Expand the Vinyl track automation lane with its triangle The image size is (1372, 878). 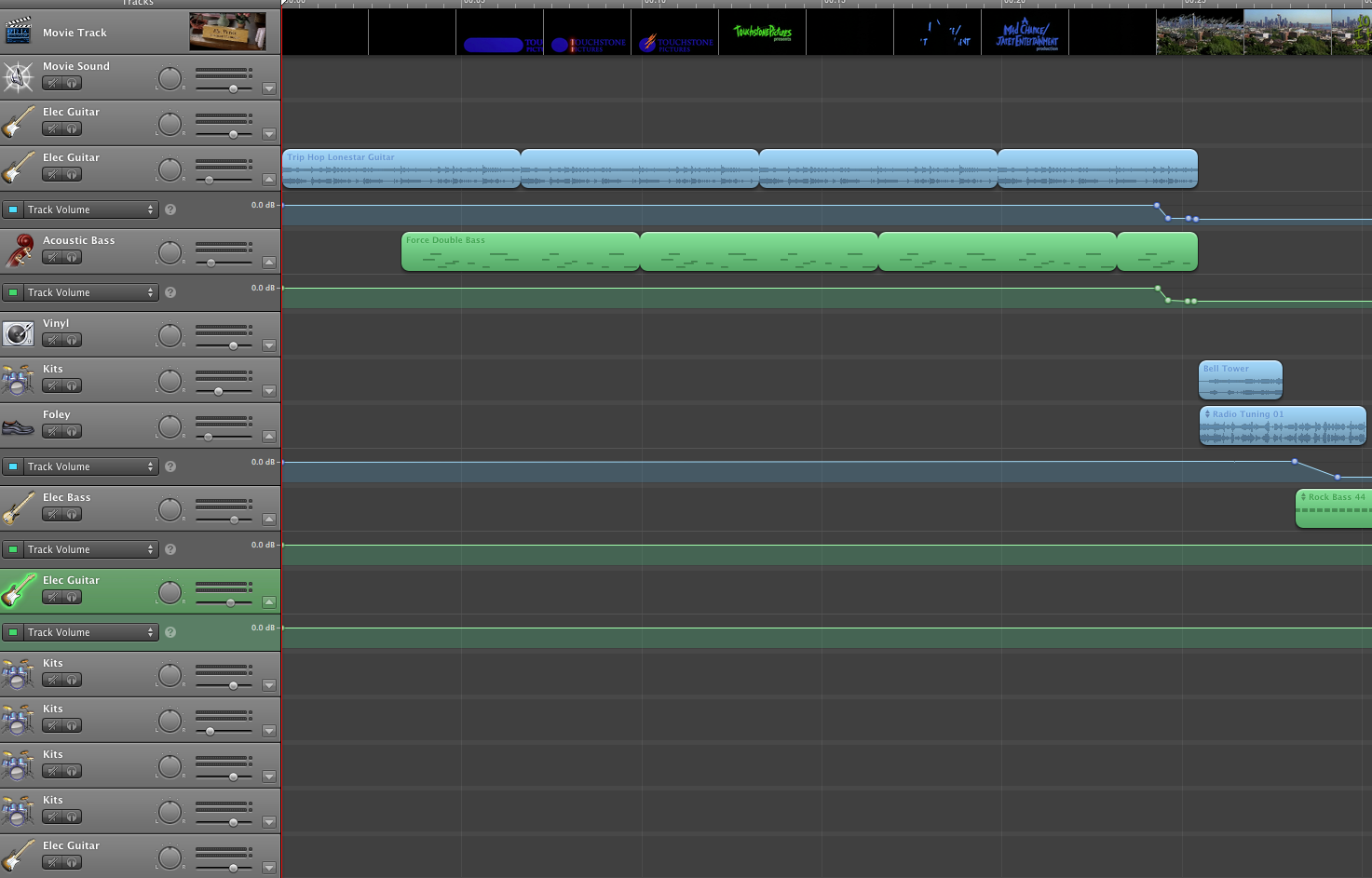[269, 345]
